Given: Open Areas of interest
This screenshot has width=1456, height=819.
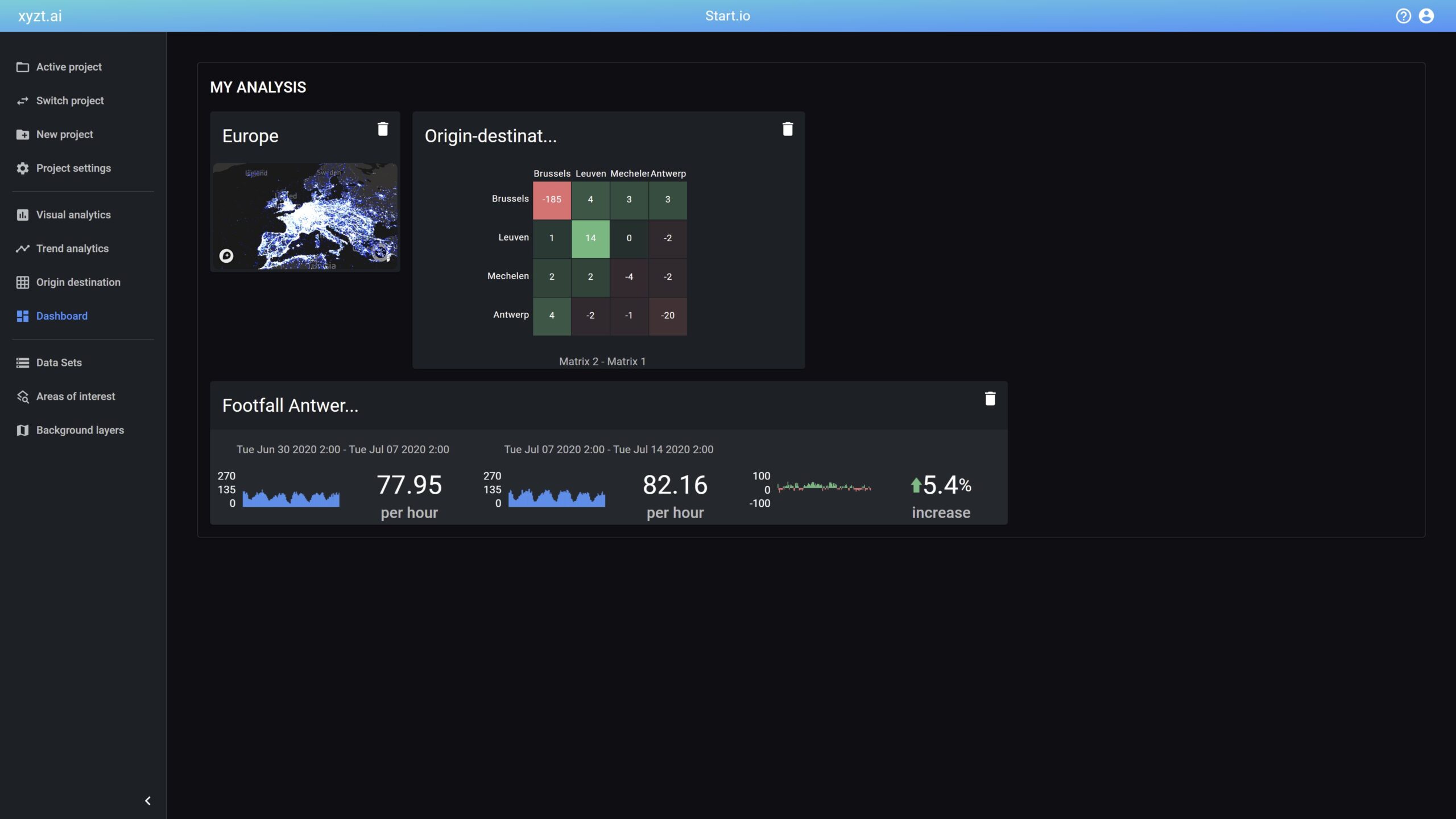Looking at the screenshot, I should [75, 396].
